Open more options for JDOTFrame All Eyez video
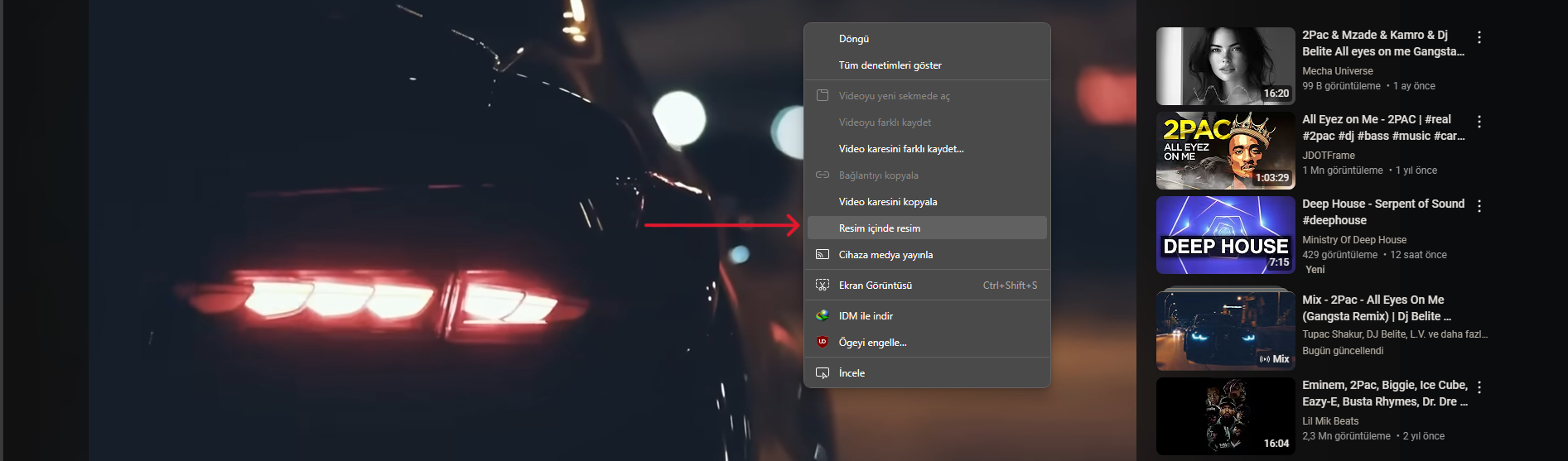 point(1479,122)
